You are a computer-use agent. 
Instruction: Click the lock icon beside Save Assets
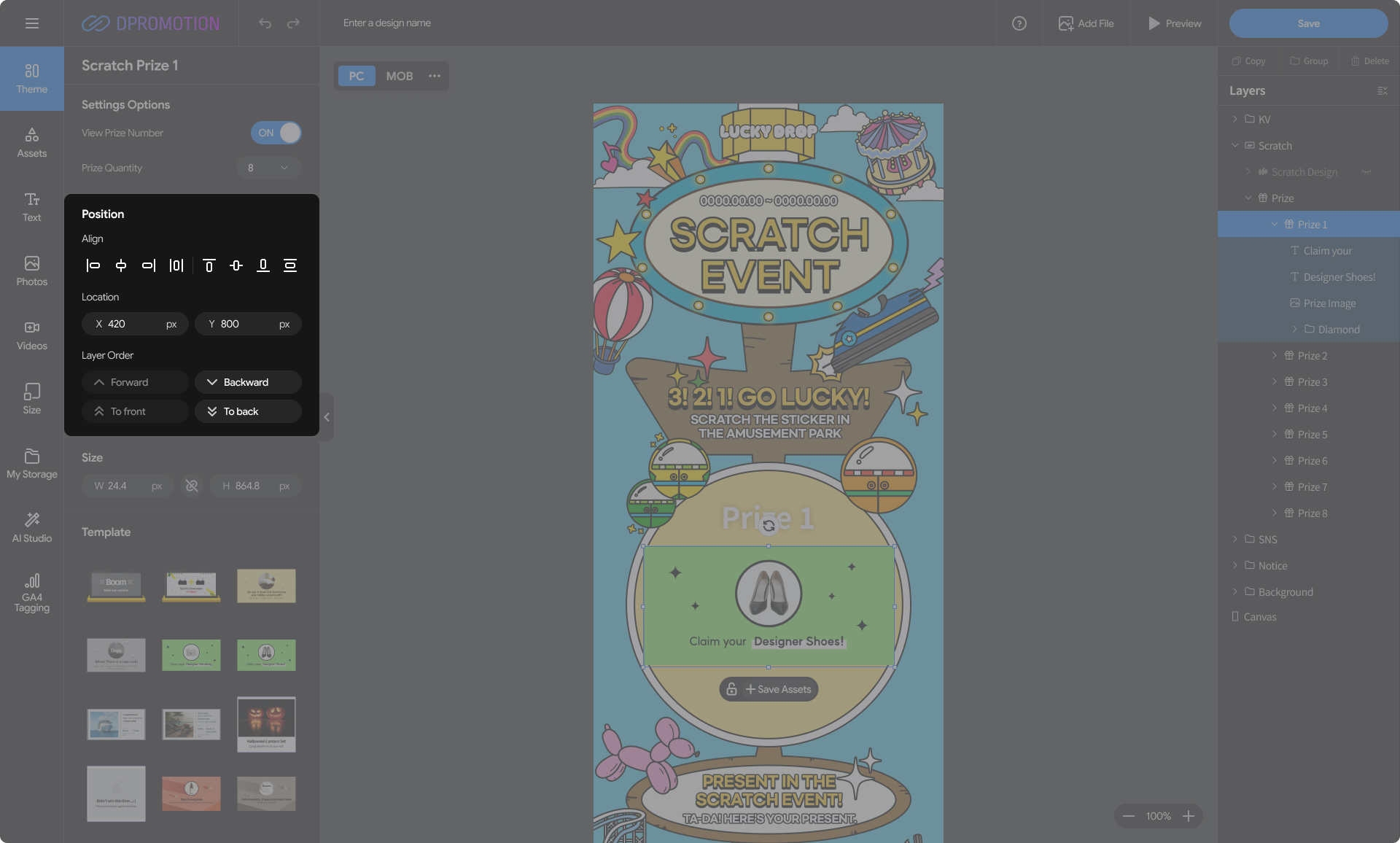point(731,689)
